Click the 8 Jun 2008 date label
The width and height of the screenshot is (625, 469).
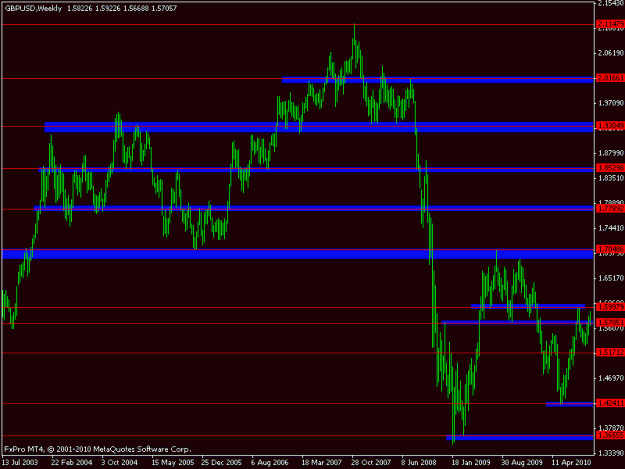click(419, 462)
